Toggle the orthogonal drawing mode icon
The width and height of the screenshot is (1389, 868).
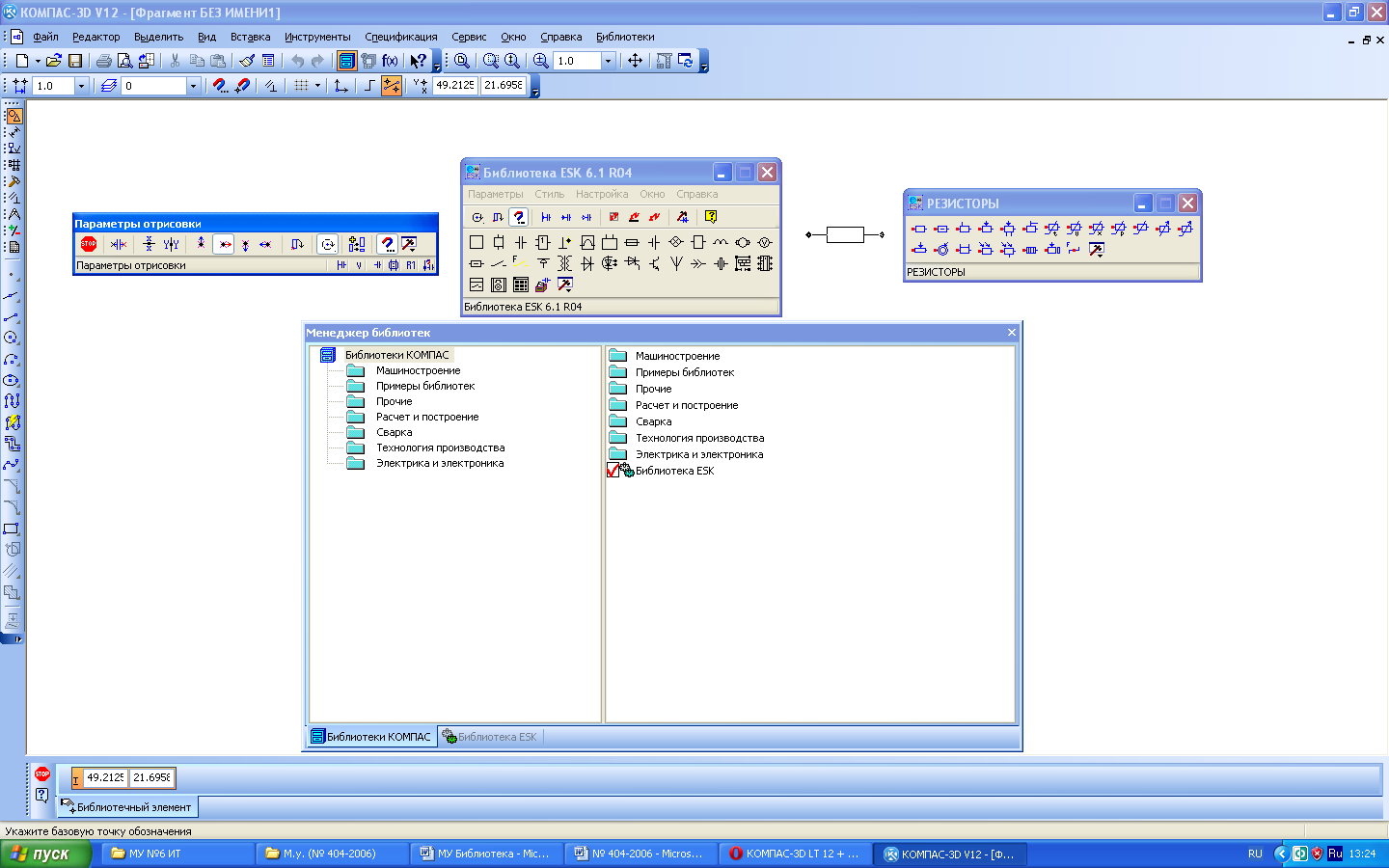tap(368, 86)
